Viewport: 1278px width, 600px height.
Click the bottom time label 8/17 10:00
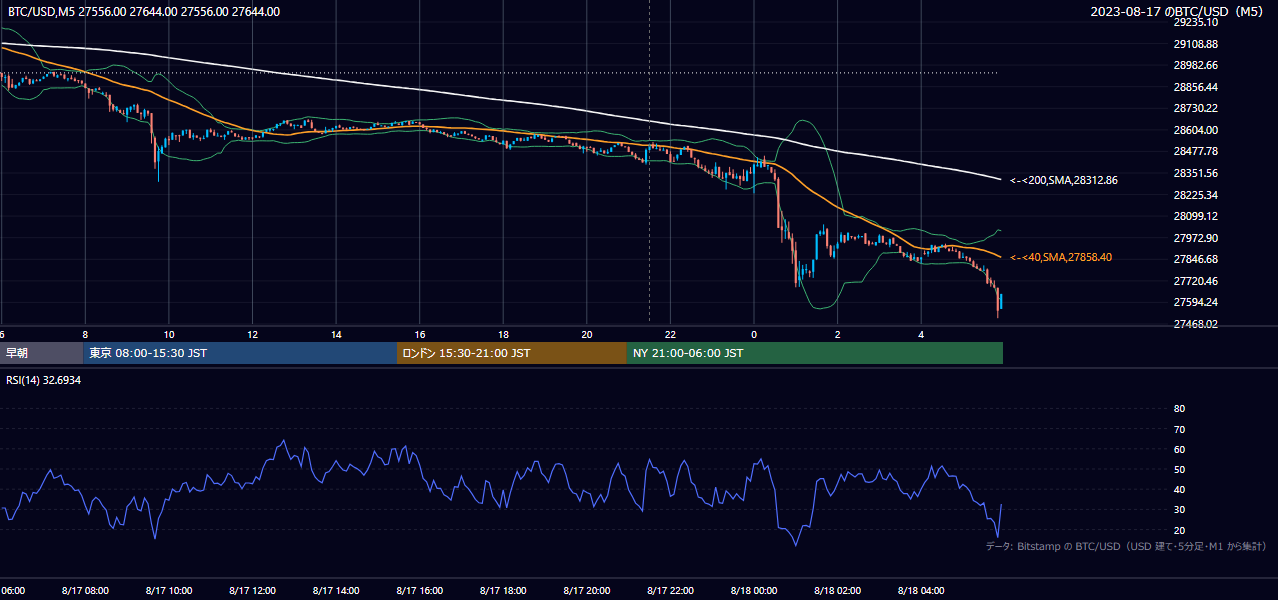(169, 591)
